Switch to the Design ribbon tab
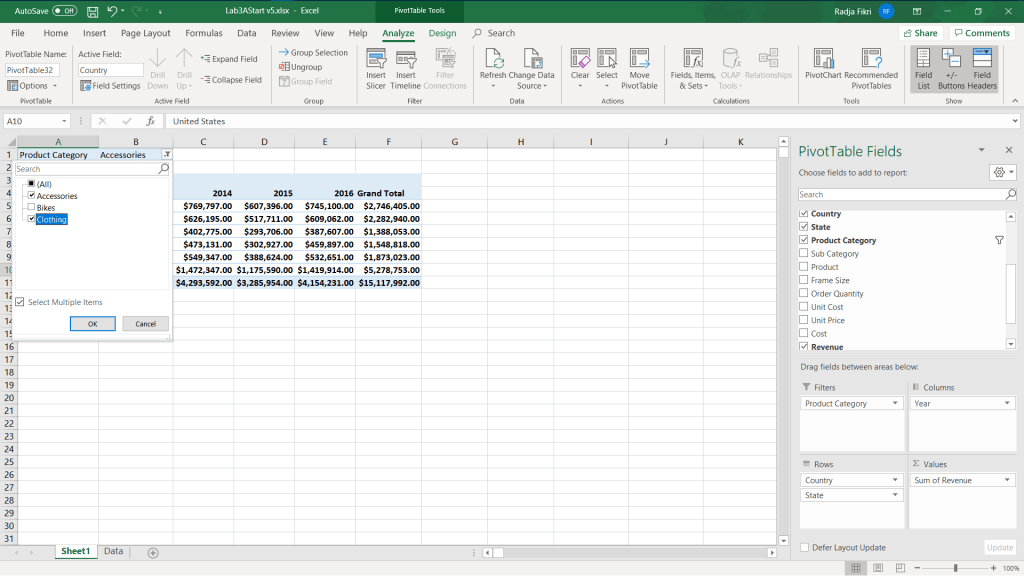Viewport: 1024px width, 576px height. (442, 33)
